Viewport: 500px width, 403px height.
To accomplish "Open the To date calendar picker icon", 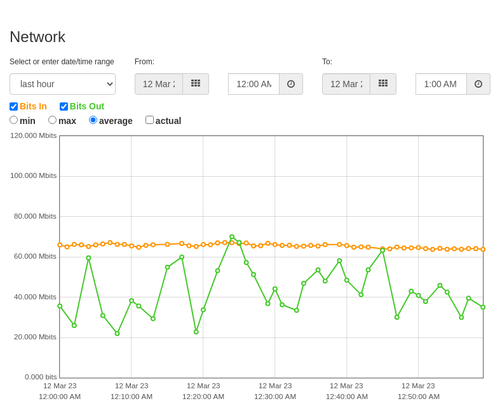I will pos(383,84).
